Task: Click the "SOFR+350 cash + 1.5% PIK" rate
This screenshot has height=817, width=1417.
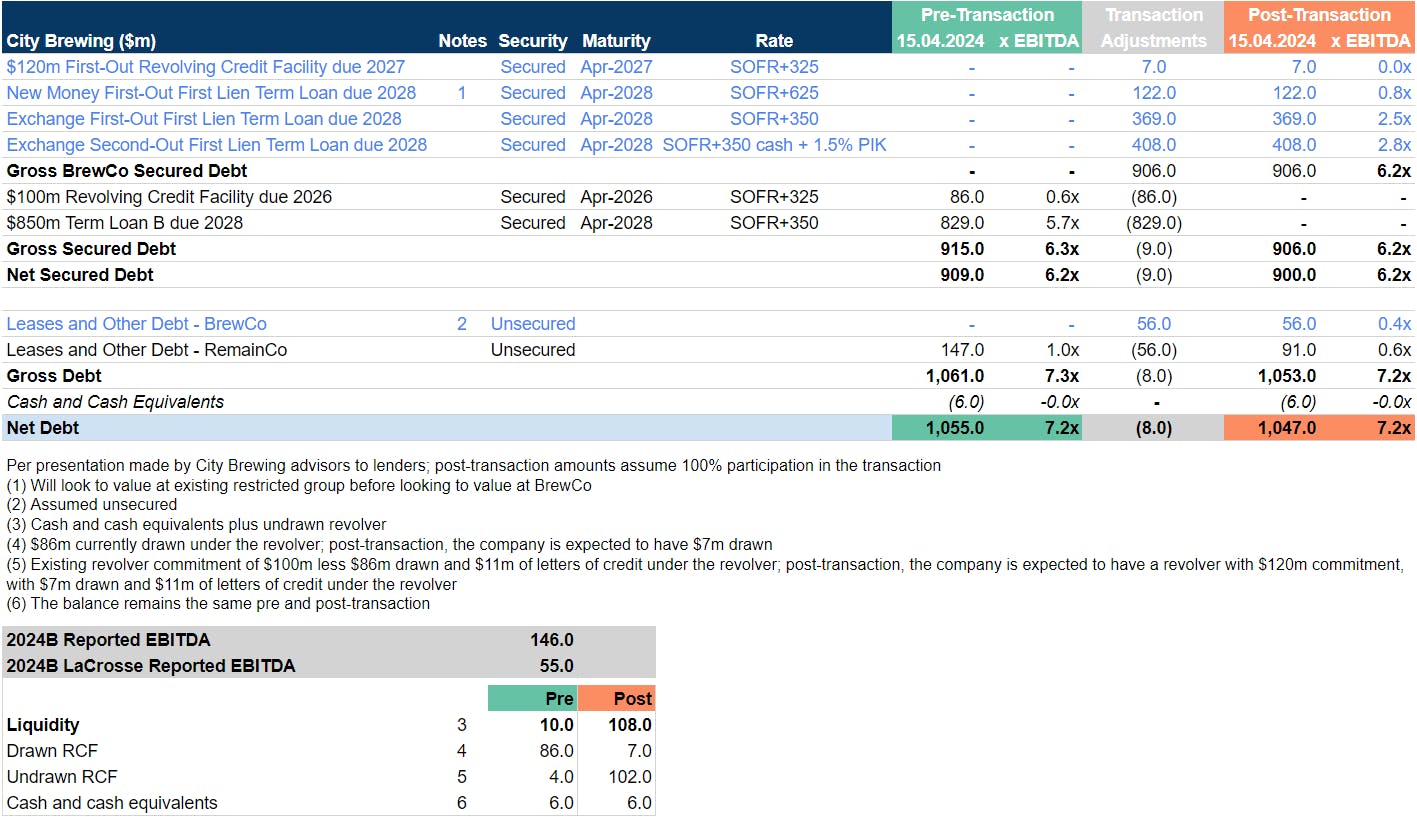Action: pyautogui.click(x=774, y=145)
